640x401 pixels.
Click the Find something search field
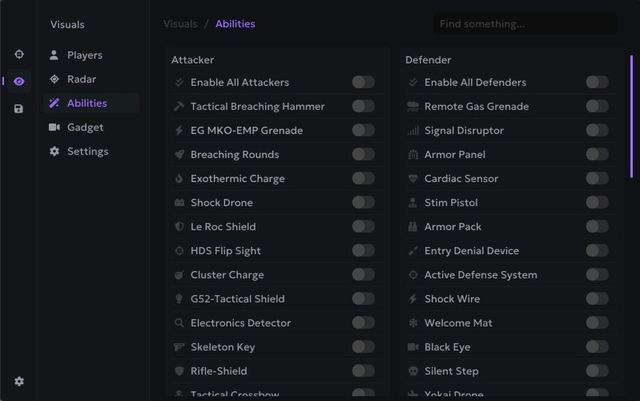click(x=526, y=24)
